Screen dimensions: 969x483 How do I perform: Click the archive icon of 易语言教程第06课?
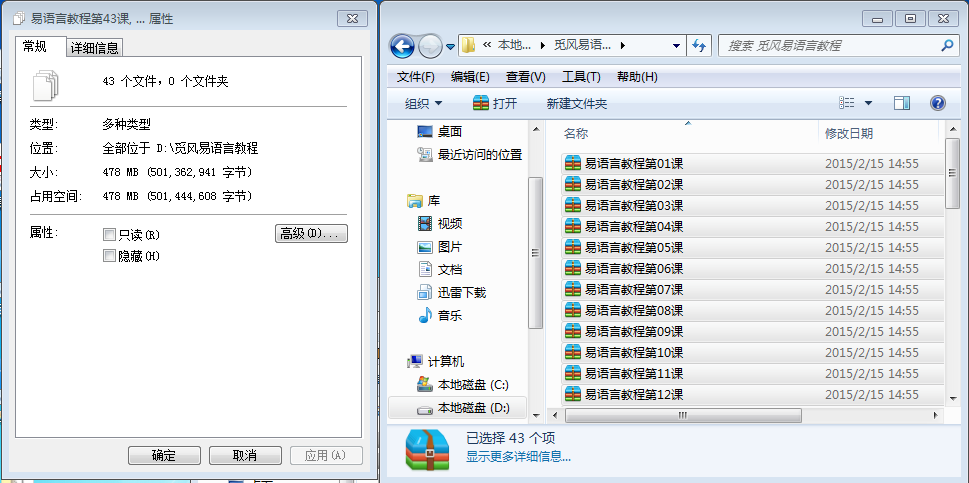pos(573,269)
